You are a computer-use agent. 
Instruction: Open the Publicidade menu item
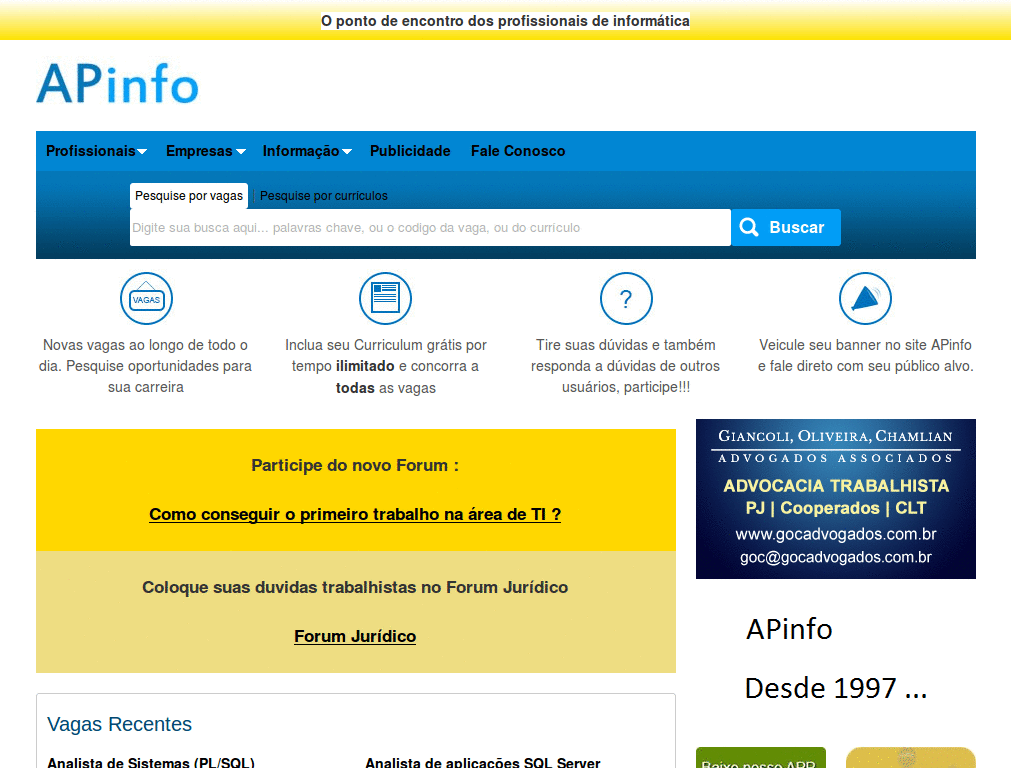[410, 151]
